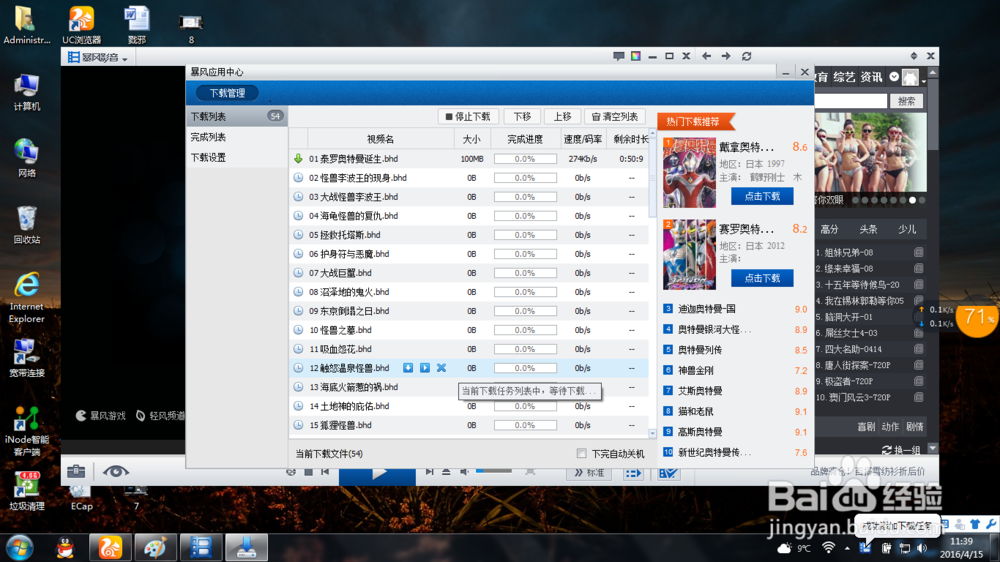Screen dimensions: 1000x562
Task: Open 迪迦奥特曼-国 in the recommendations
Action: coord(707,309)
